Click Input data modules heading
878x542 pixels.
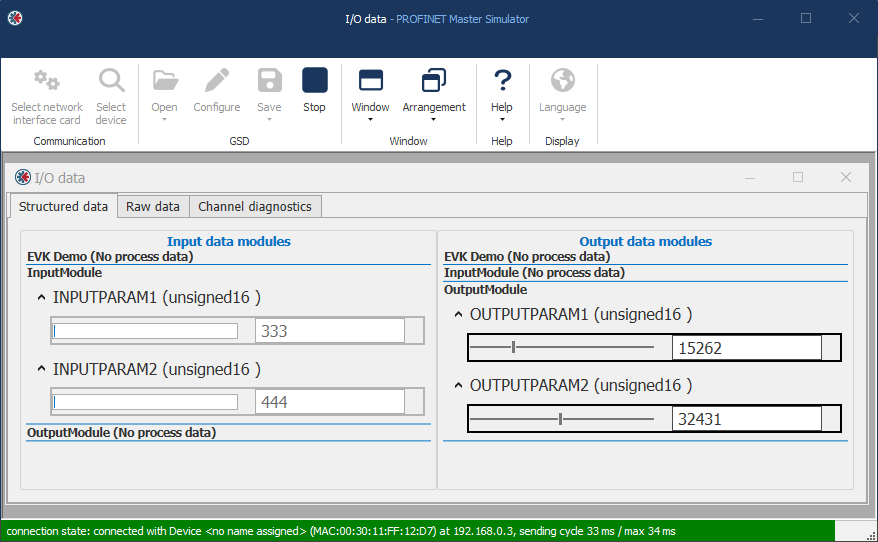point(228,241)
